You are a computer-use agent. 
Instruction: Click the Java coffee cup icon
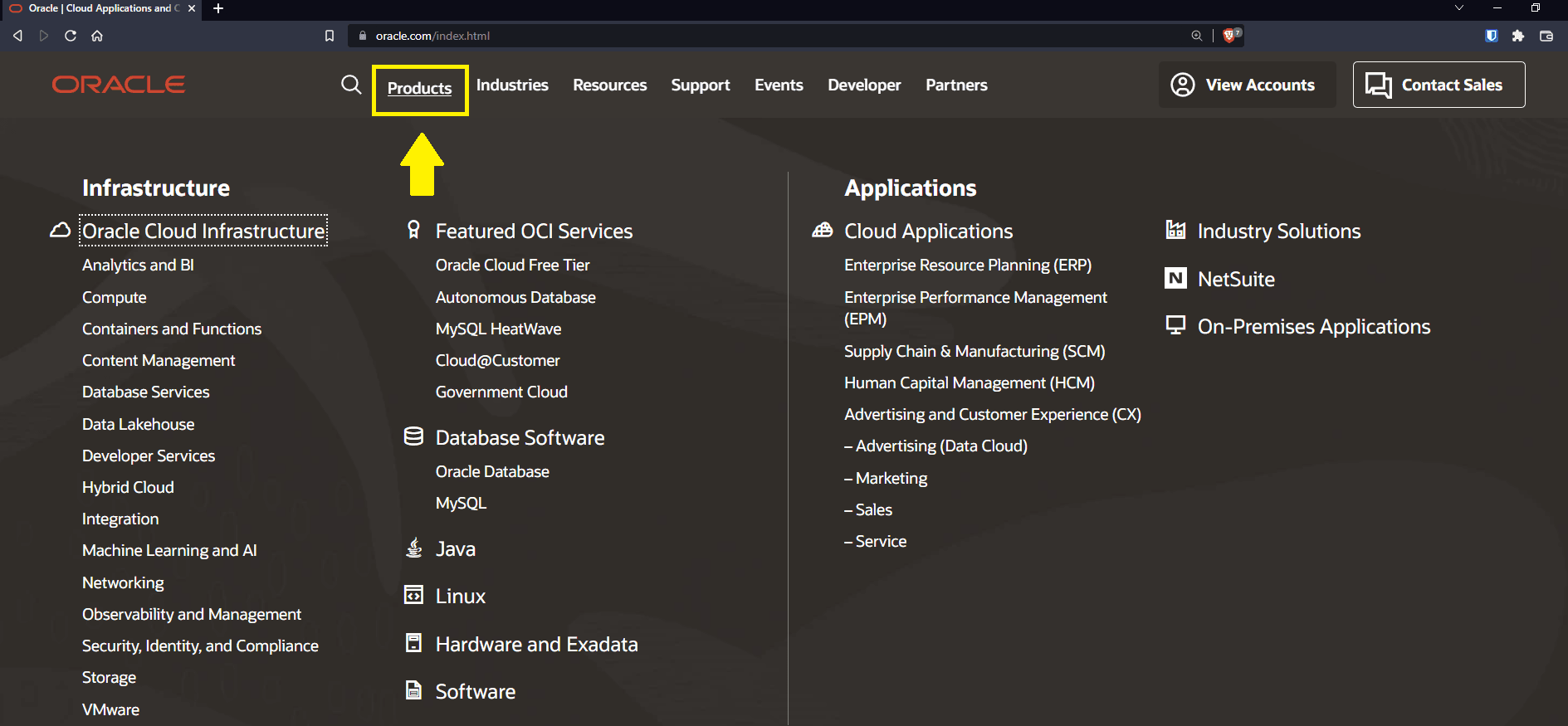(x=413, y=548)
